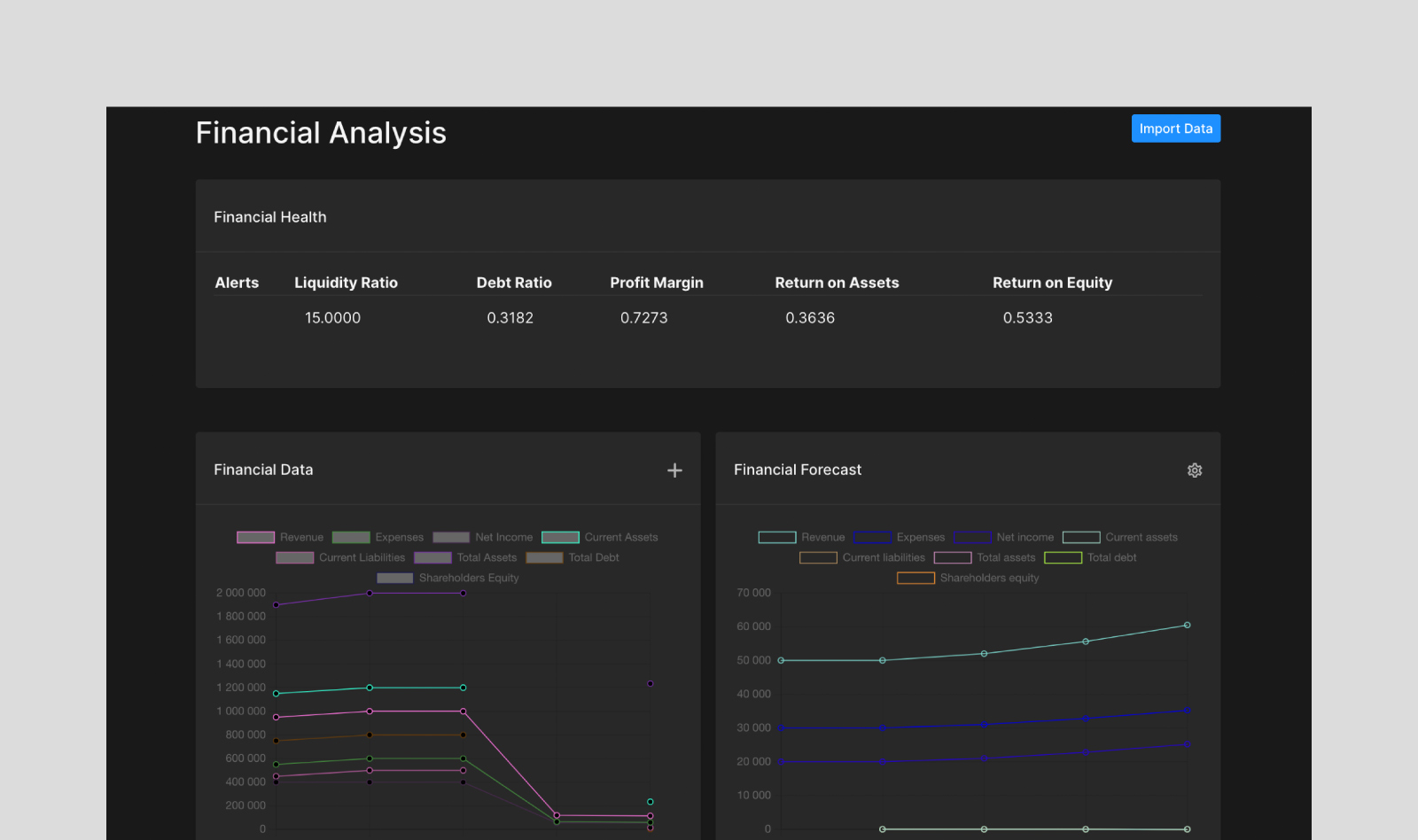Click the liquidity ratio value 15.0000
This screenshot has width=1418, height=840.
click(332, 317)
